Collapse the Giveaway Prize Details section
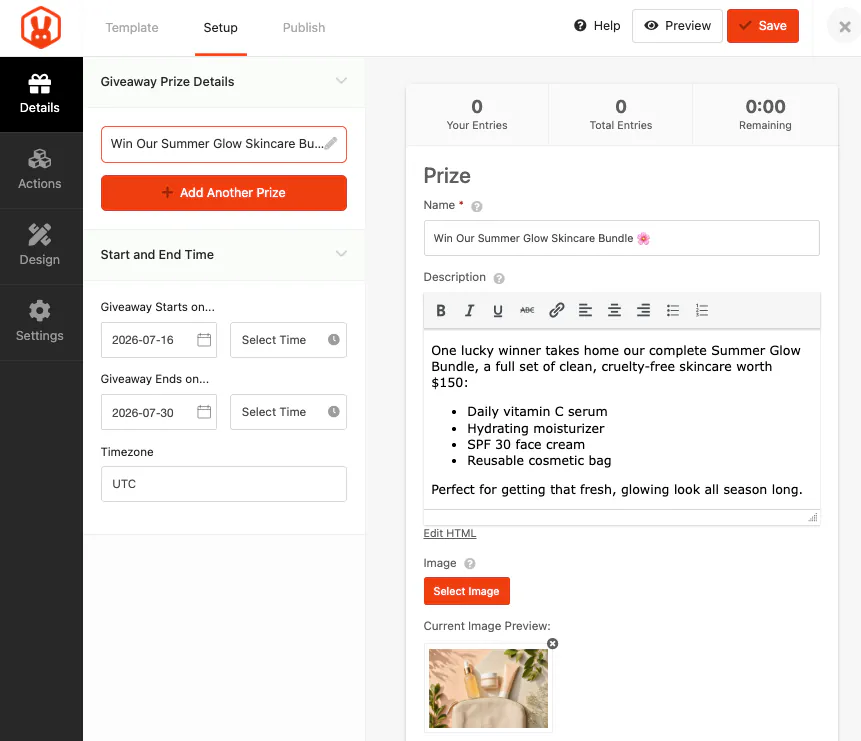This screenshot has width=861, height=741. click(x=341, y=81)
